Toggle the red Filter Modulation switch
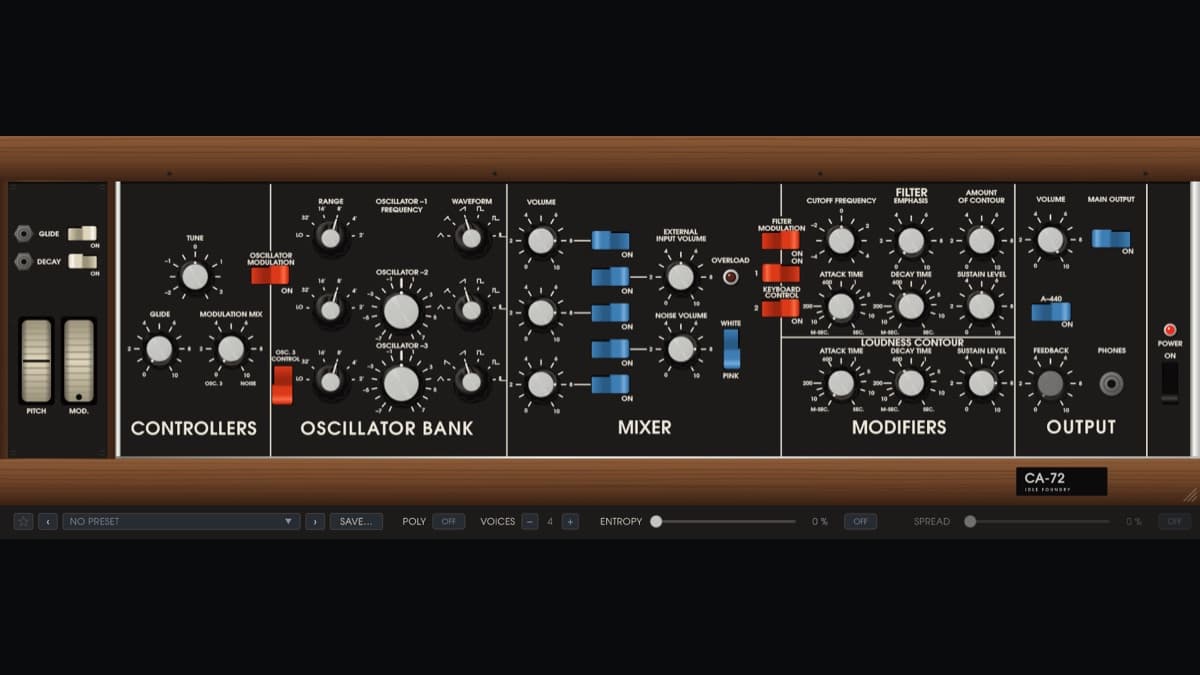This screenshot has width=1200, height=675. tap(780, 240)
